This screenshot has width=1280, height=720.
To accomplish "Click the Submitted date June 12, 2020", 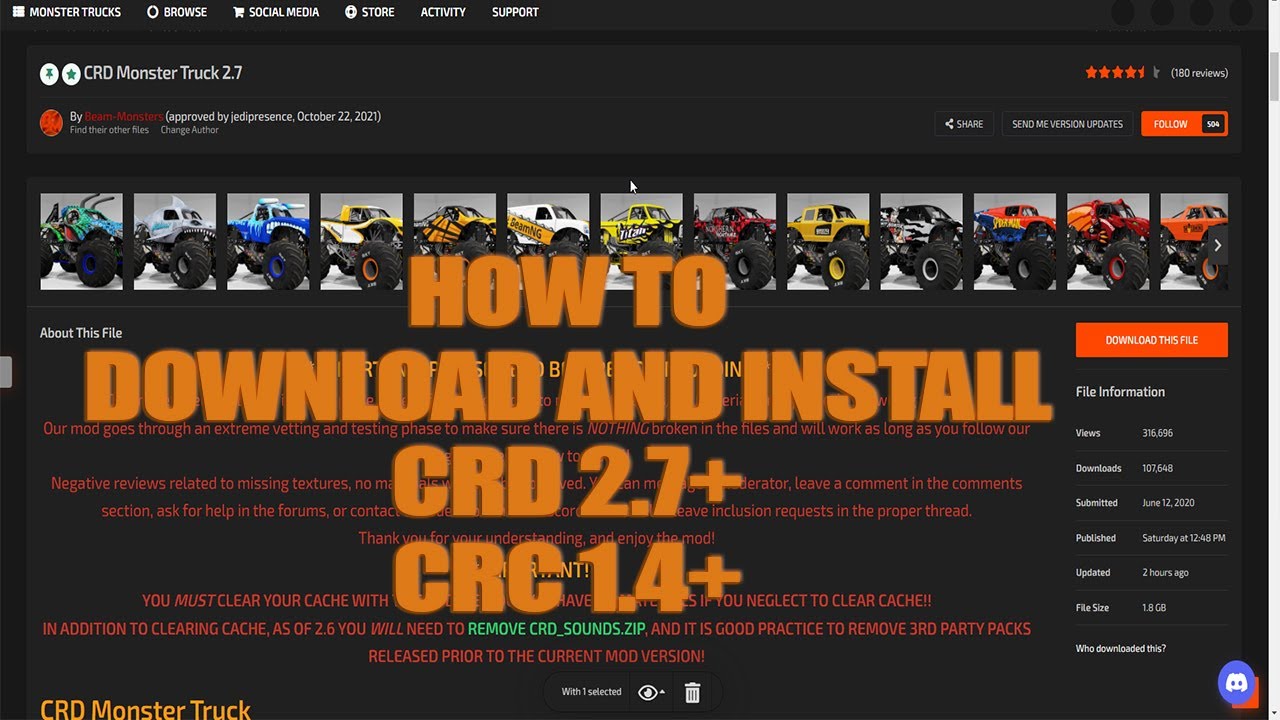I will [x=1168, y=503].
